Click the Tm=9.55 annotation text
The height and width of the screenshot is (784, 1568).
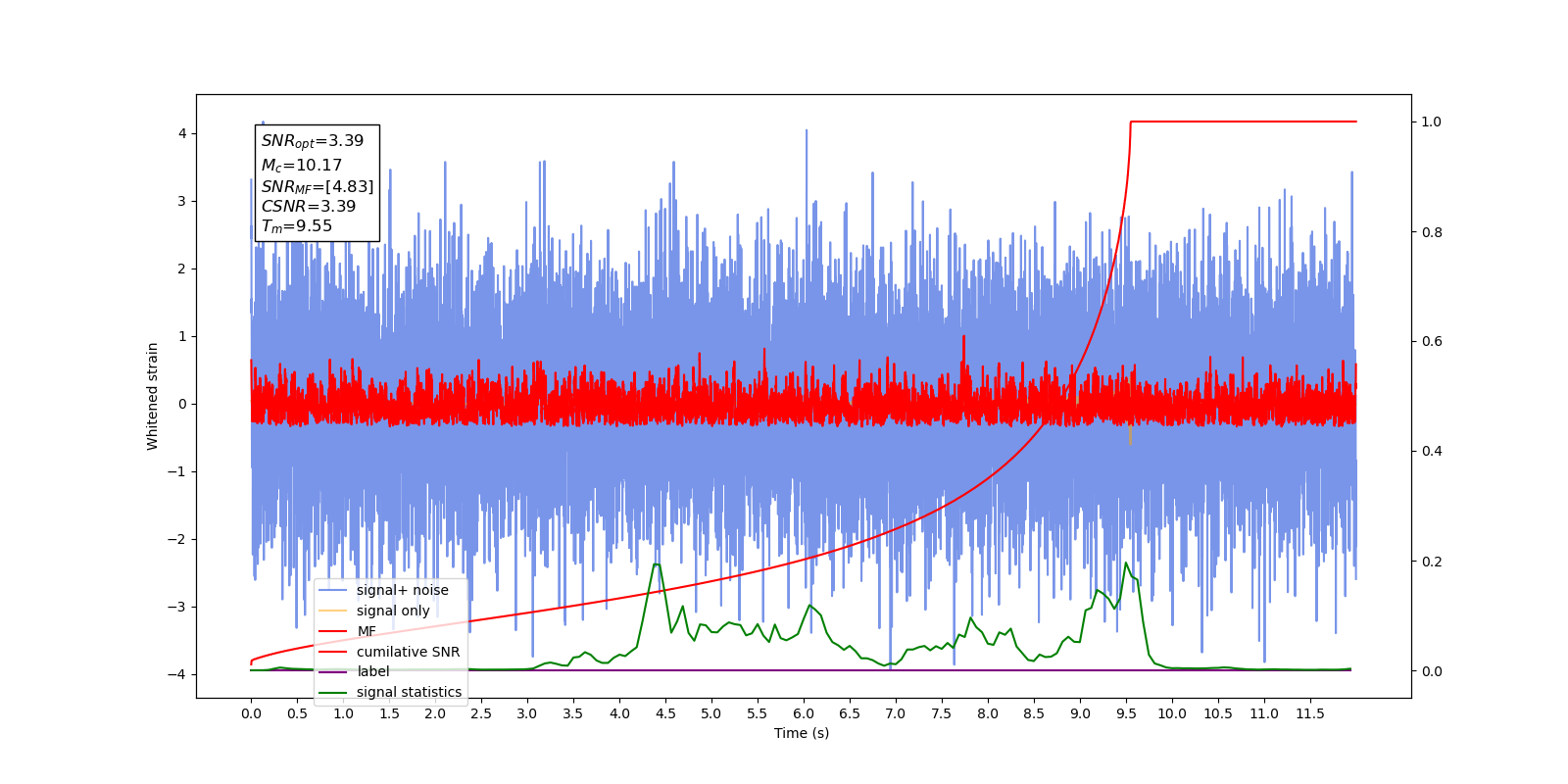click(x=297, y=226)
